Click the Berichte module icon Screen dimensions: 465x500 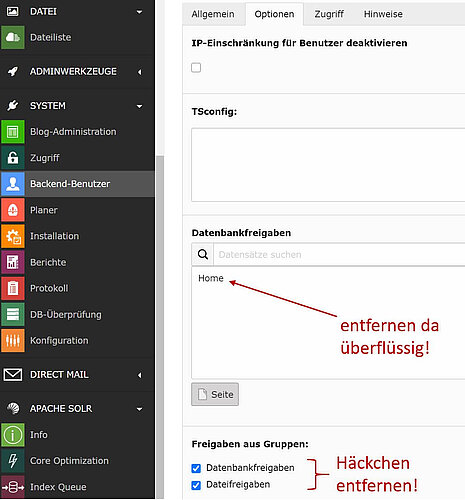click(x=13, y=262)
